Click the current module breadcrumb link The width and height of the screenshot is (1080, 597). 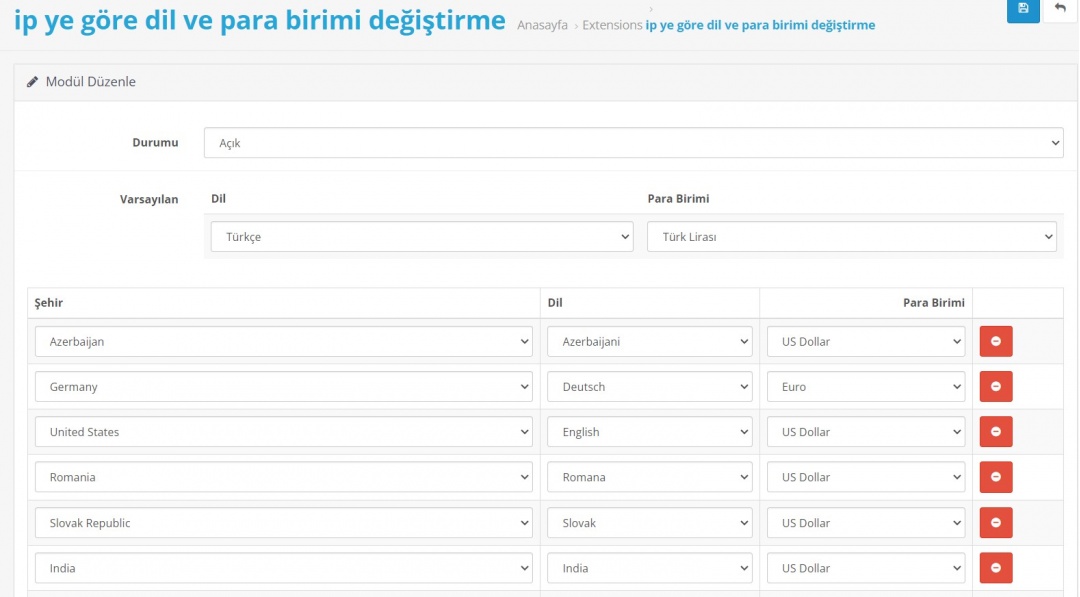coord(760,25)
